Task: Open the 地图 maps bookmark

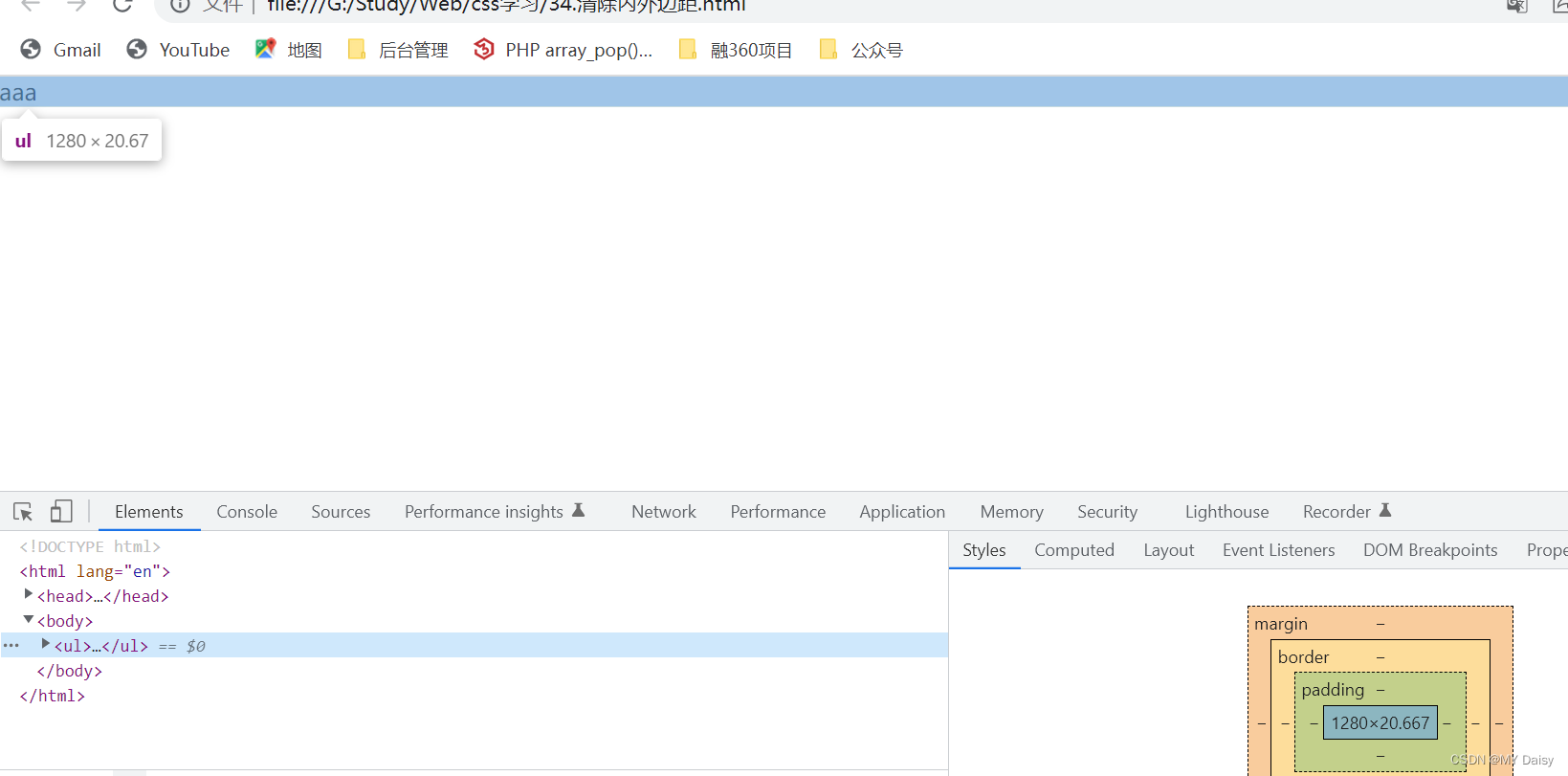Action: (288, 50)
